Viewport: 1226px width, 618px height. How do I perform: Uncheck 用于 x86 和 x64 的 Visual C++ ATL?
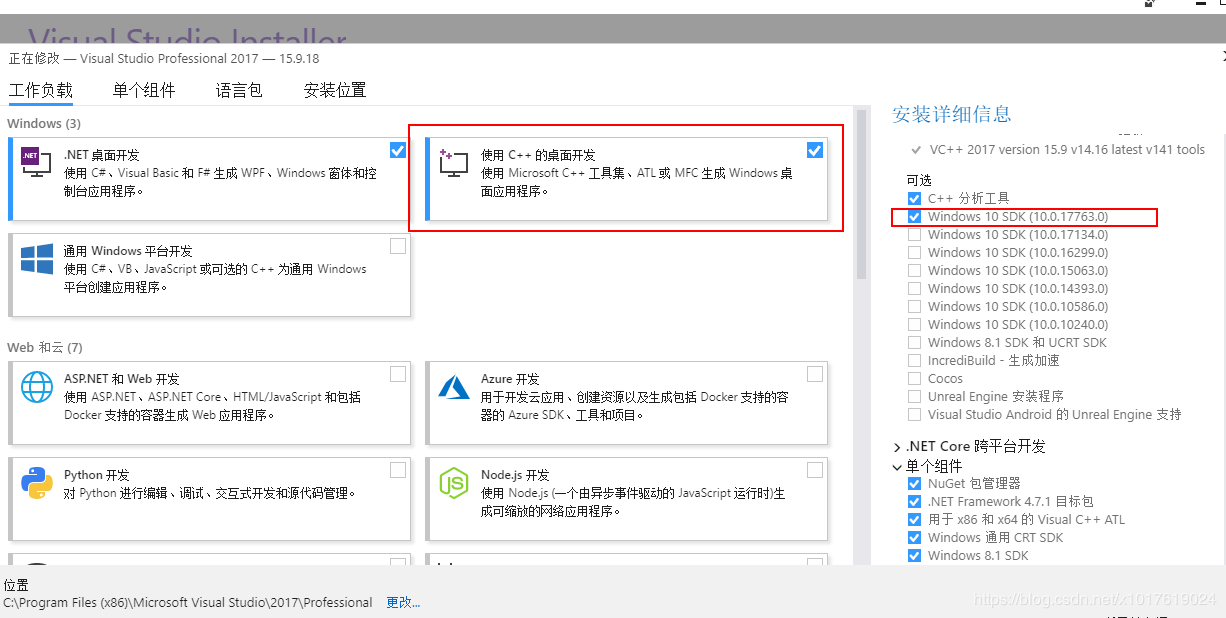914,519
